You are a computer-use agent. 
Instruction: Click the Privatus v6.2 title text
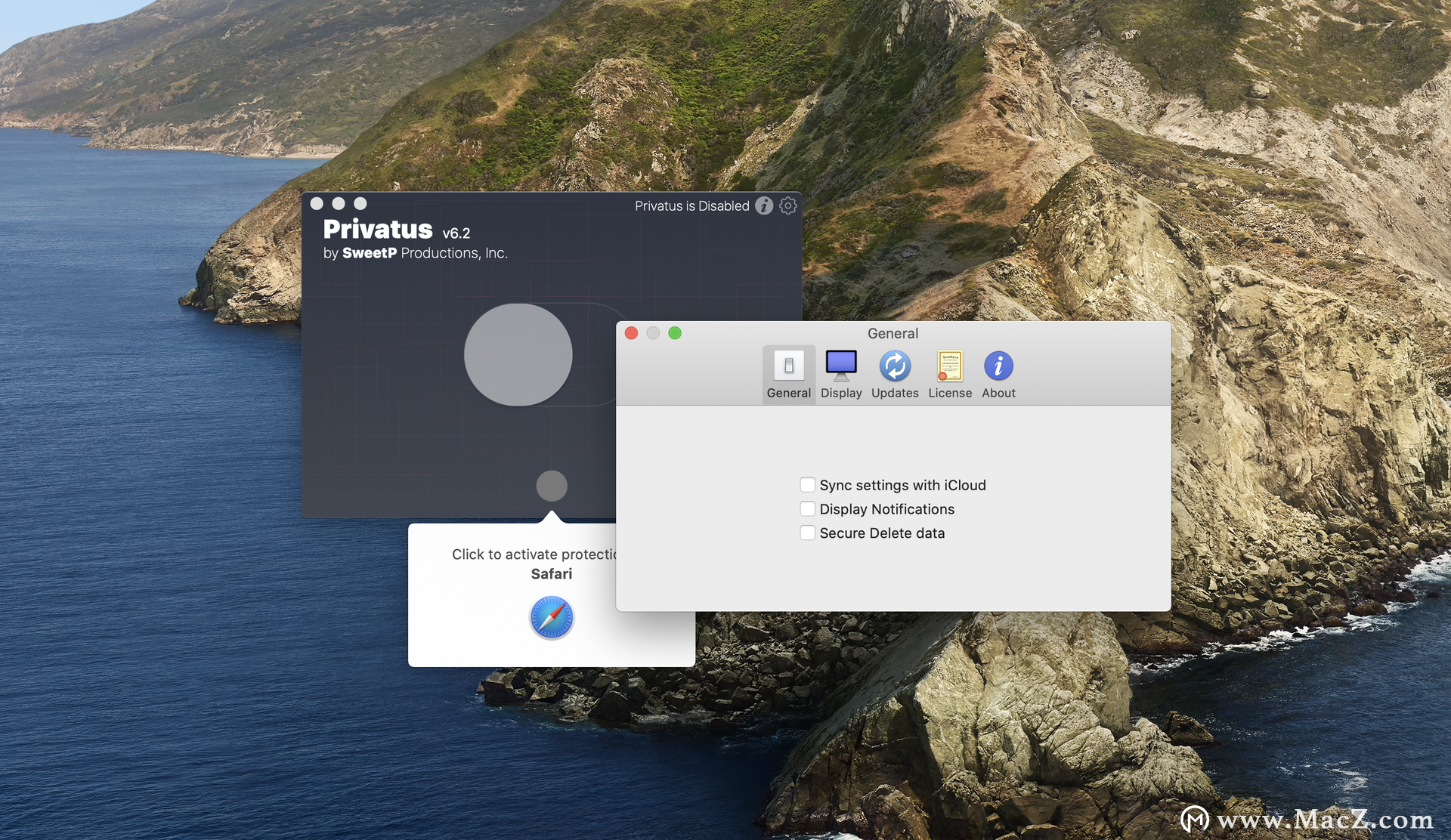[x=396, y=229]
